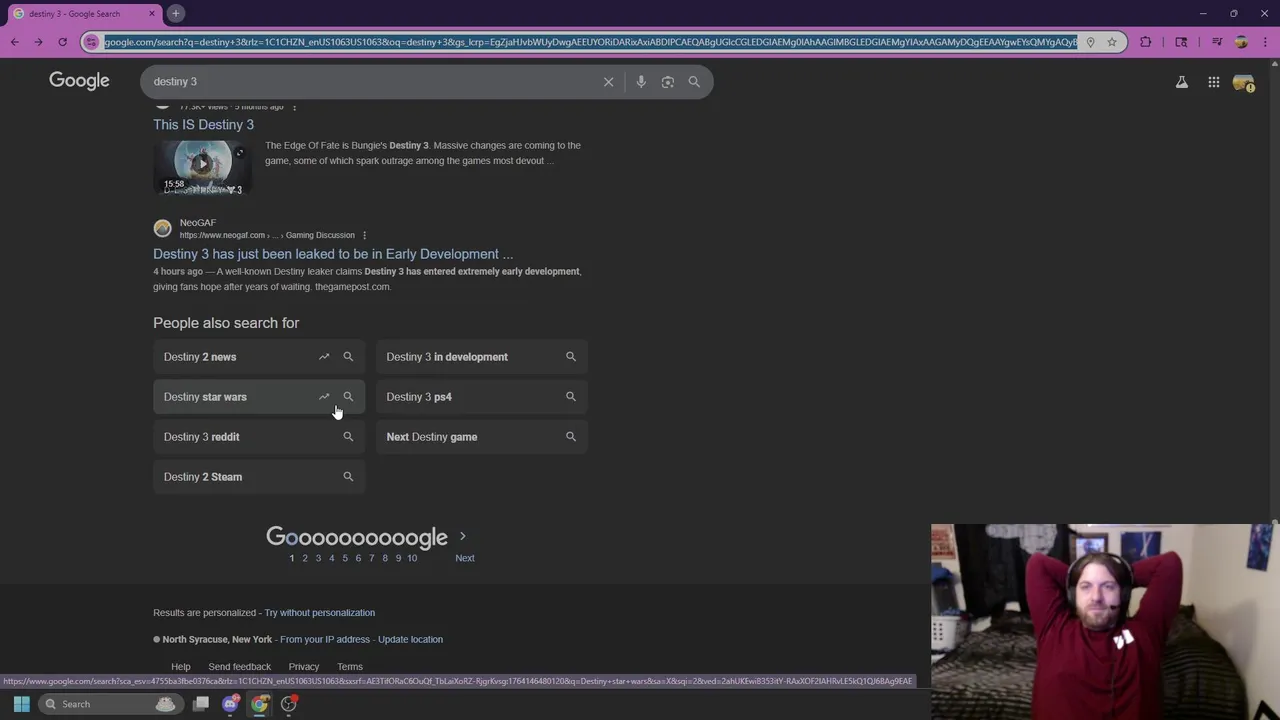1280x720 pixels.
Task: Open the "Terms" footer link
Action: click(x=350, y=667)
